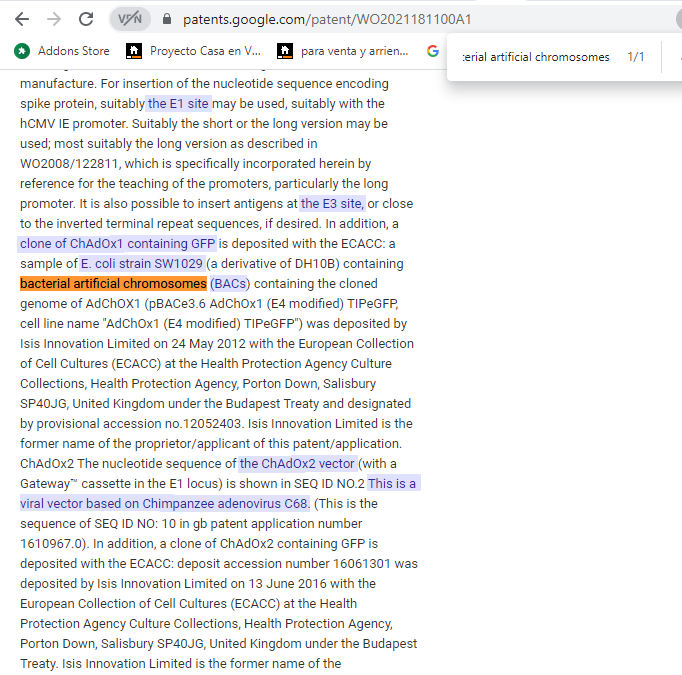This screenshot has height=675, width=682.
Task: Open the Addons Store bookmark
Action: 62,50
